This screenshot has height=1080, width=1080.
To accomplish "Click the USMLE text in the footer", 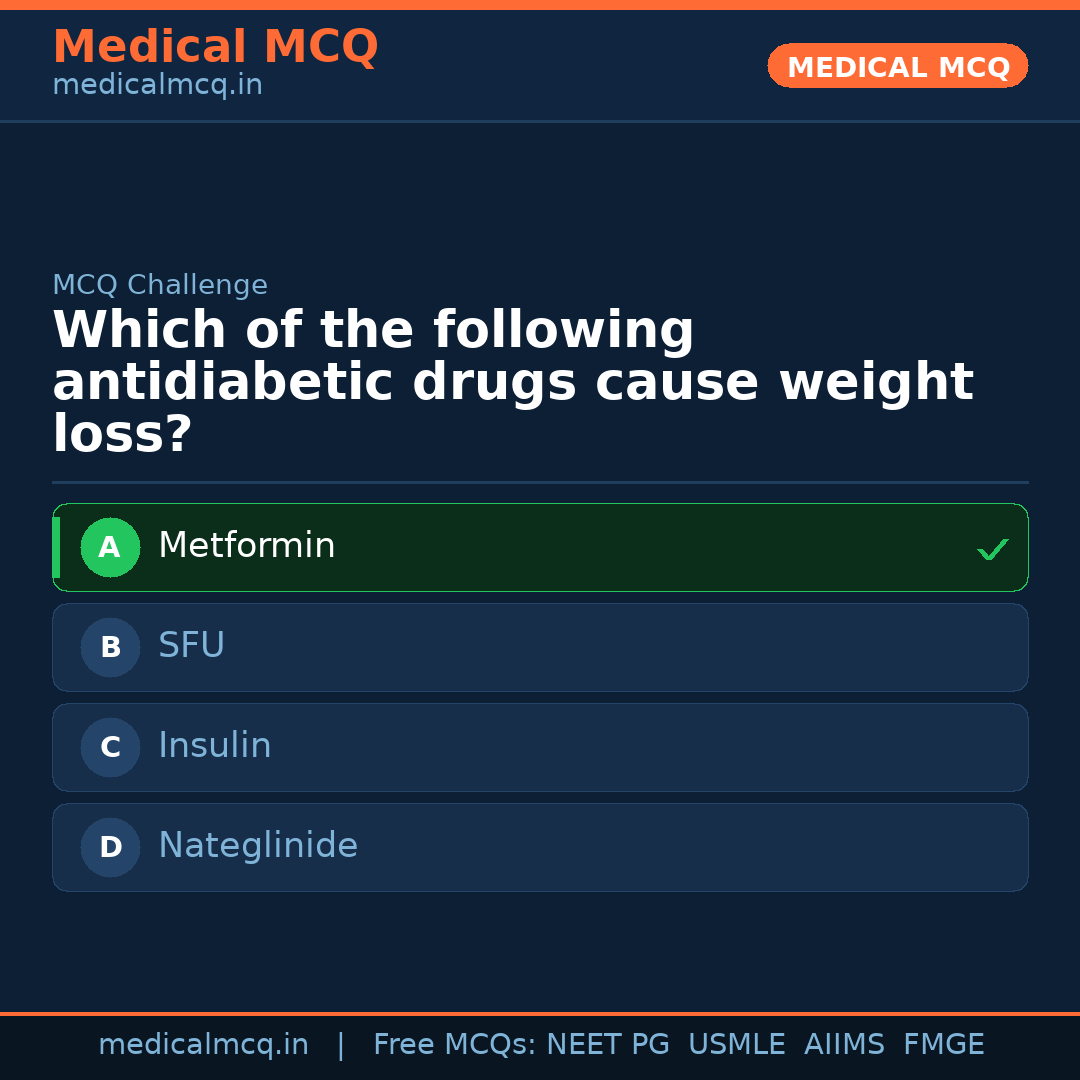I will [736, 1045].
